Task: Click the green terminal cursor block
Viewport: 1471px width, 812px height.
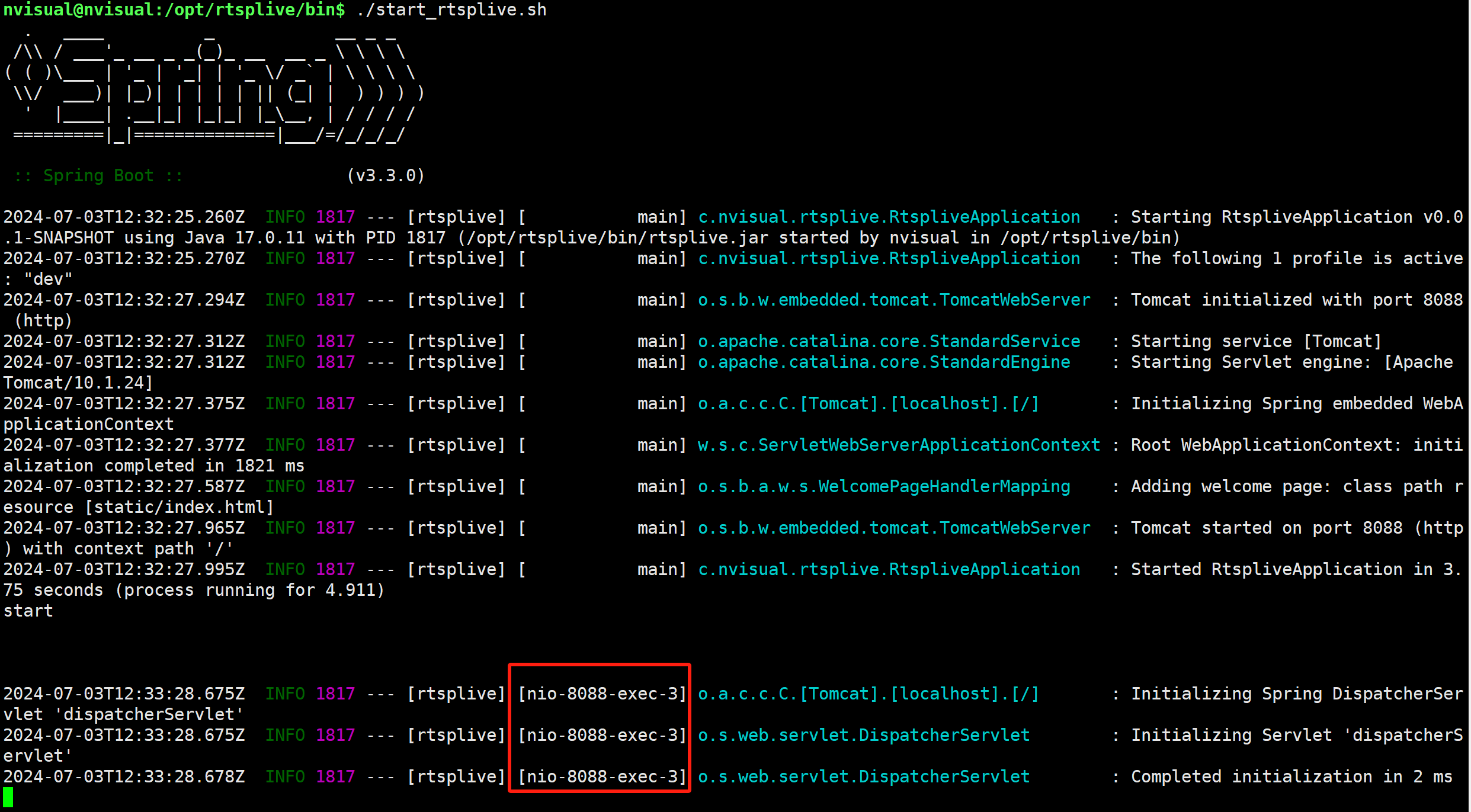Action: click(8, 797)
